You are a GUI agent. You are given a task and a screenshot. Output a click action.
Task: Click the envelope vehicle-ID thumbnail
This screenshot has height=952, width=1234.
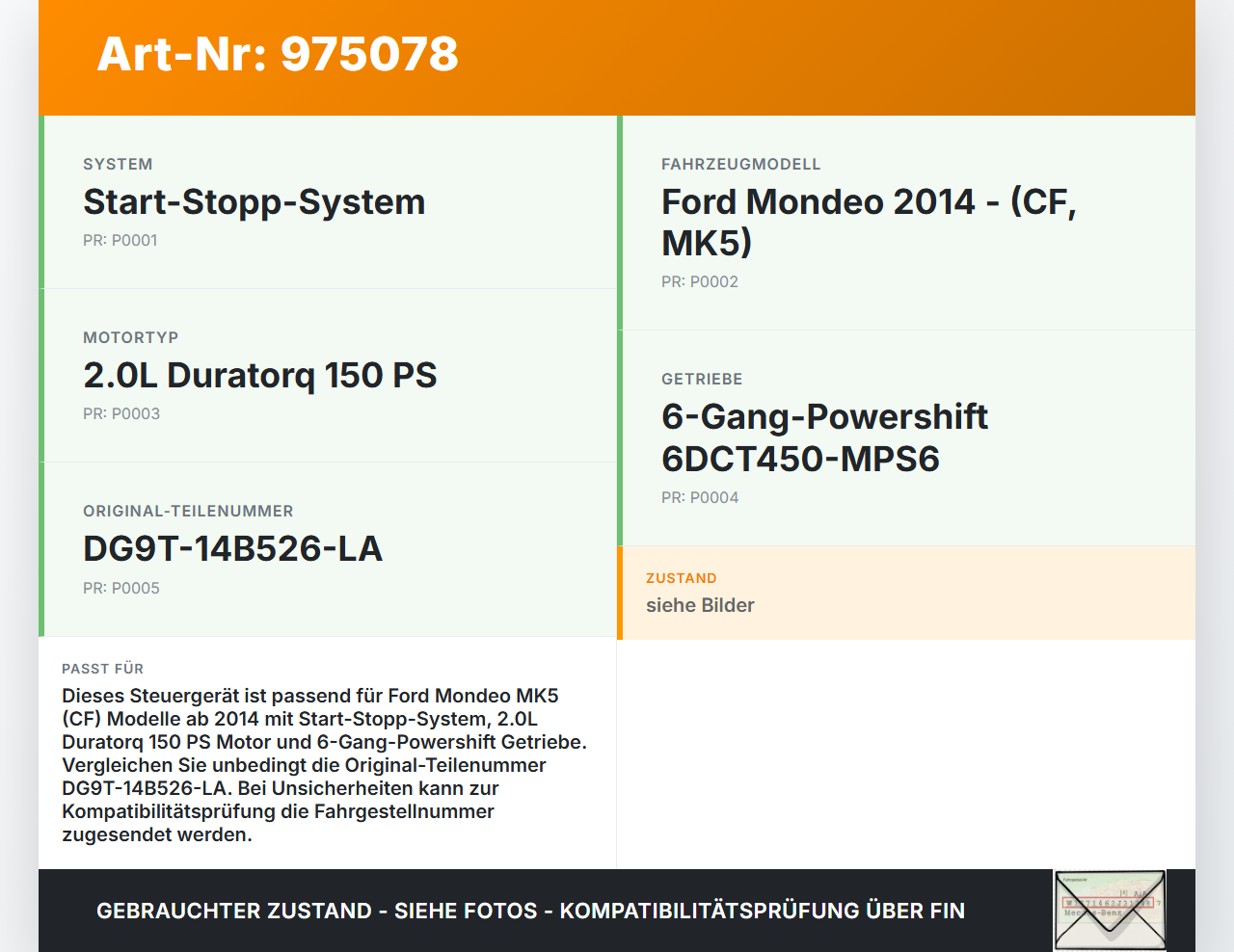point(1110,911)
